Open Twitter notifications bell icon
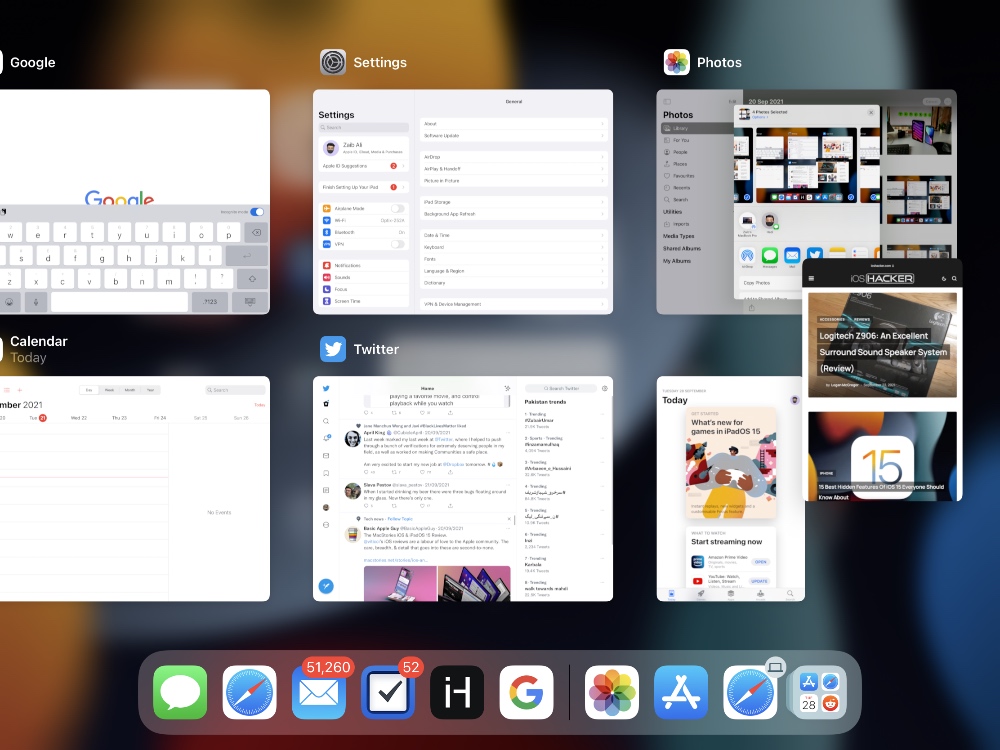Image resolution: width=1000 pixels, height=750 pixels. tap(326, 438)
